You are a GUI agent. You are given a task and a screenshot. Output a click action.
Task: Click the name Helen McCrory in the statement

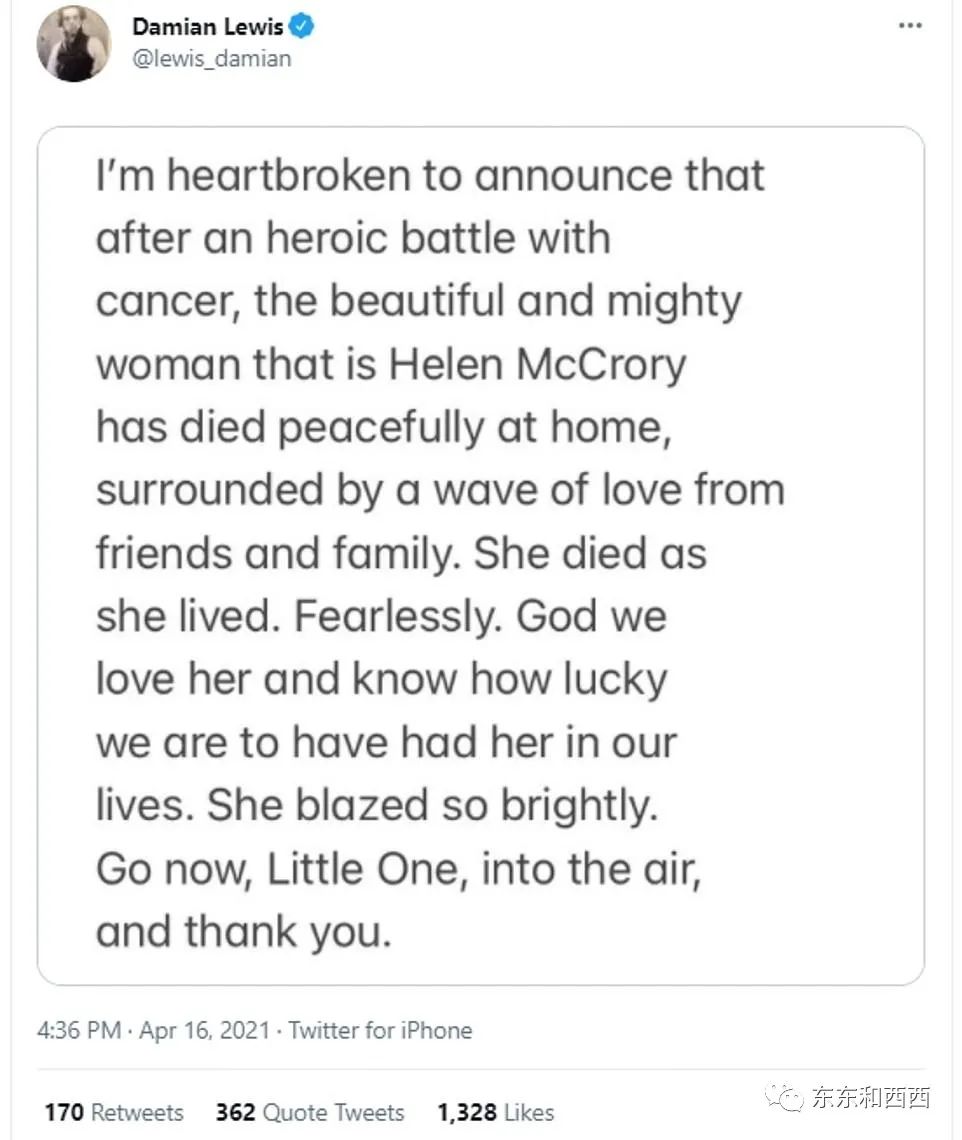tap(538, 365)
